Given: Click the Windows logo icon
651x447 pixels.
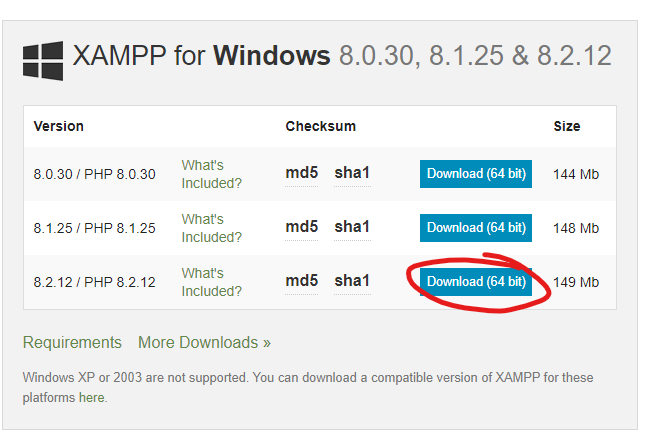Looking at the screenshot, I should point(42,60).
